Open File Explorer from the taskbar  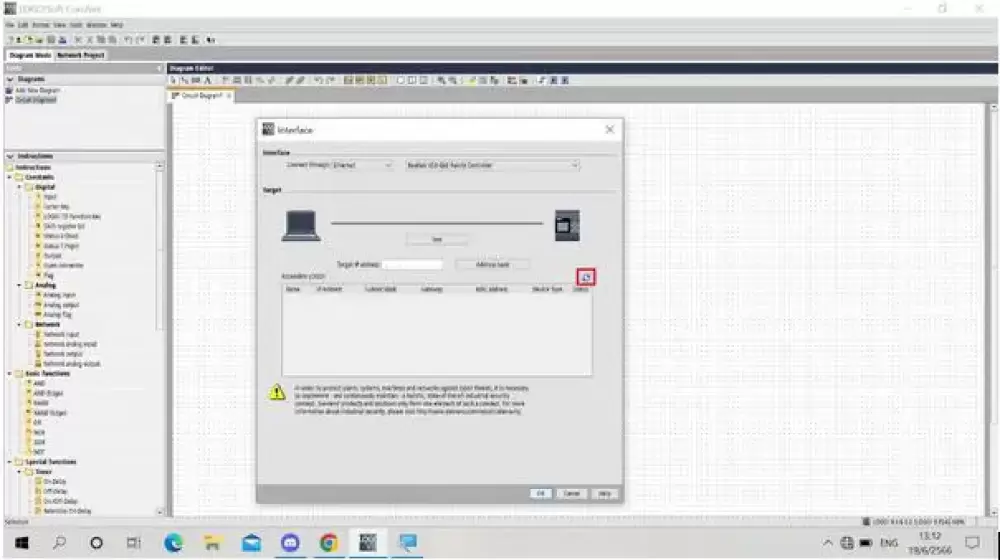pos(212,543)
